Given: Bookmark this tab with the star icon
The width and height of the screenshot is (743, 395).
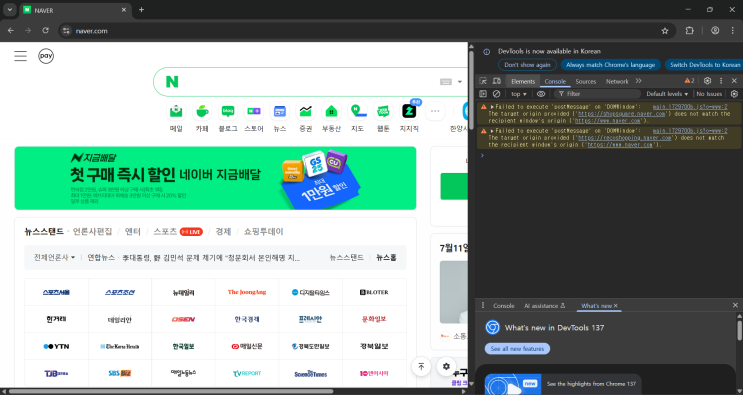Looking at the screenshot, I should (x=665, y=31).
